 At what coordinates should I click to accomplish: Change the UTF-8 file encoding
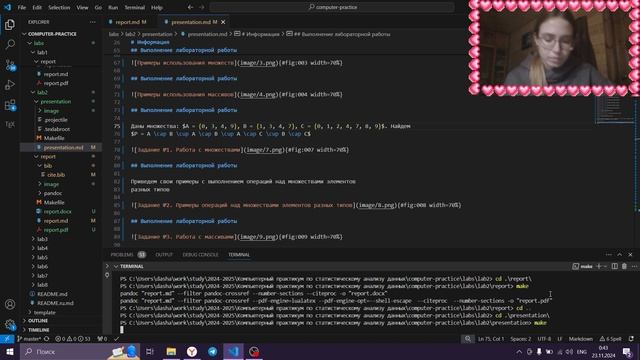544,339
